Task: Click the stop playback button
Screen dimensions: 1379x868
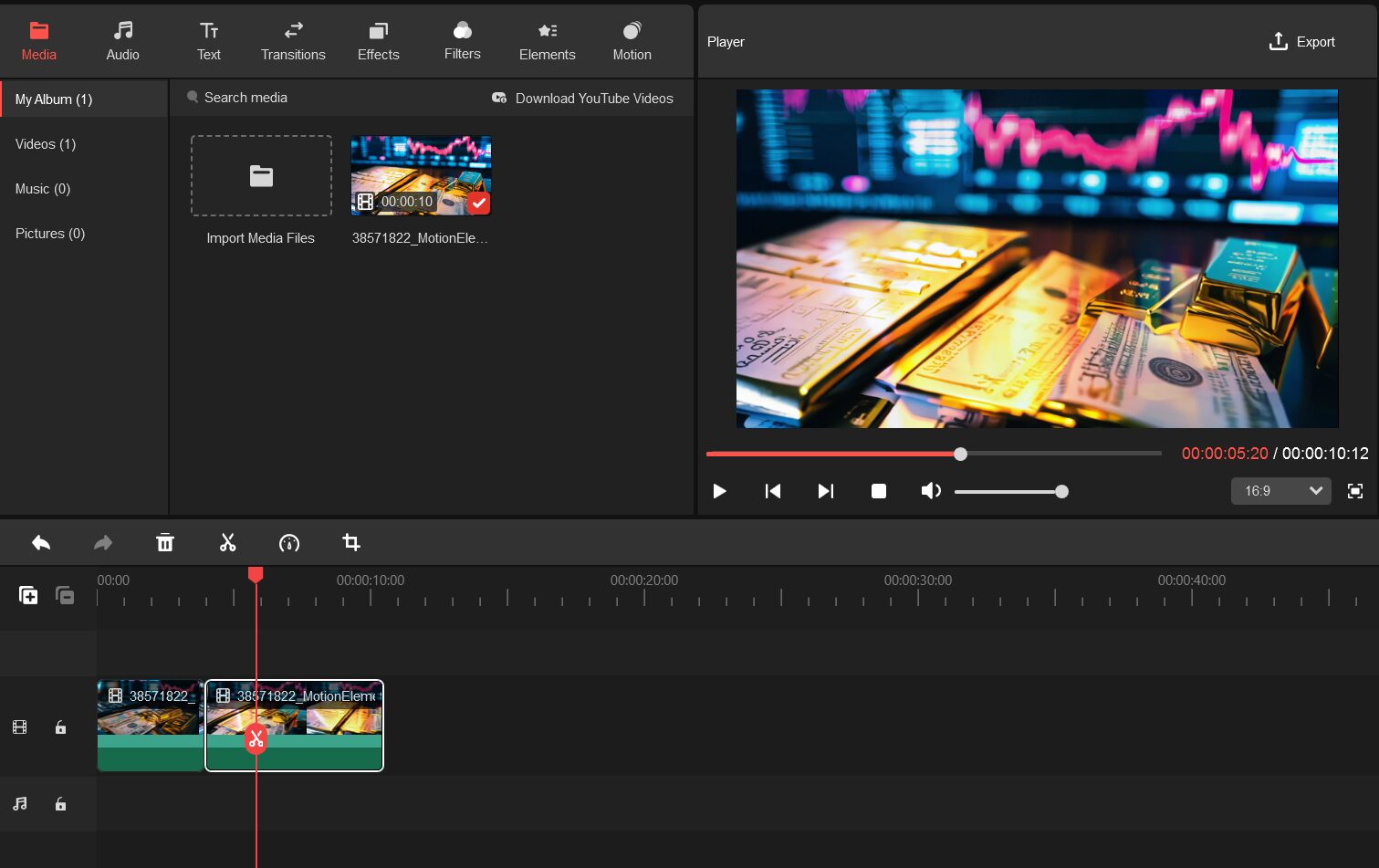Action: click(878, 491)
